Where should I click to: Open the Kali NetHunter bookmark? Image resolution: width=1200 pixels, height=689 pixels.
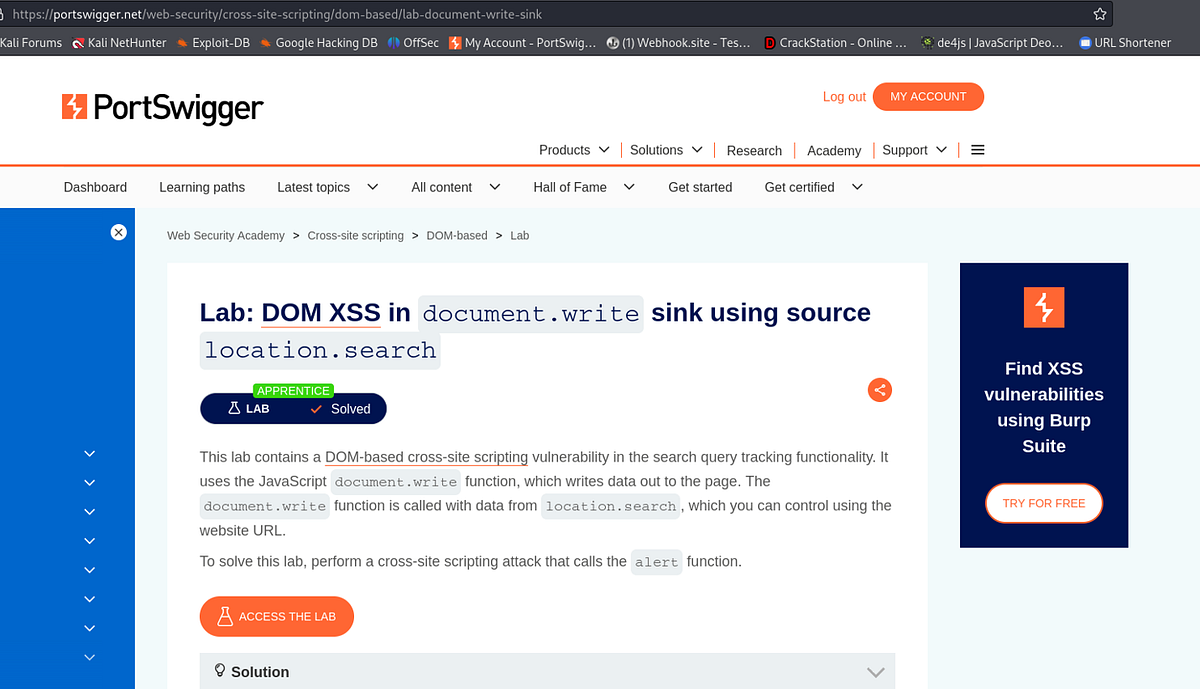coord(119,42)
